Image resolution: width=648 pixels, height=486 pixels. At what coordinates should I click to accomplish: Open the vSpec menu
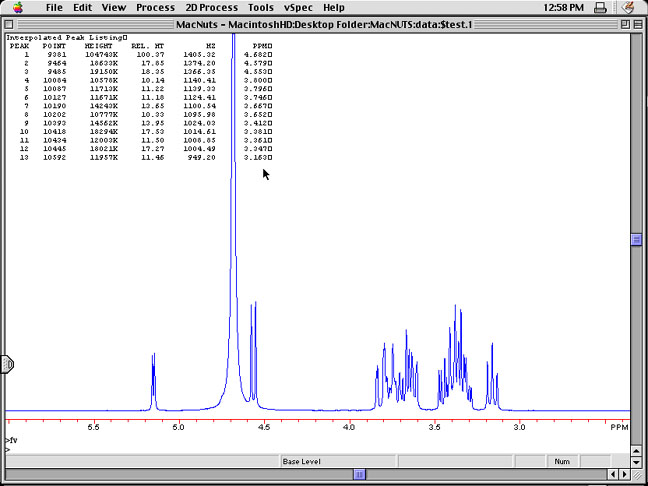[298, 7]
